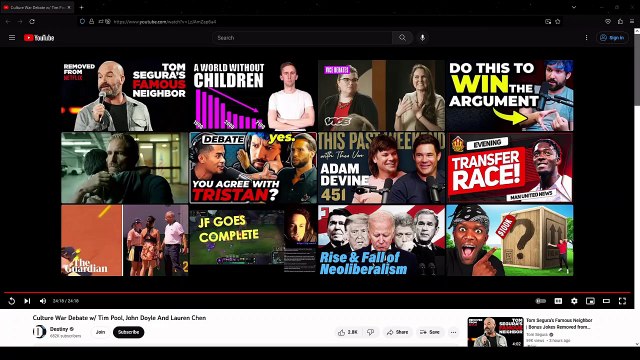Open JF Goes Complete endscreen video
The width and height of the screenshot is (640, 360).
(x=253, y=240)
